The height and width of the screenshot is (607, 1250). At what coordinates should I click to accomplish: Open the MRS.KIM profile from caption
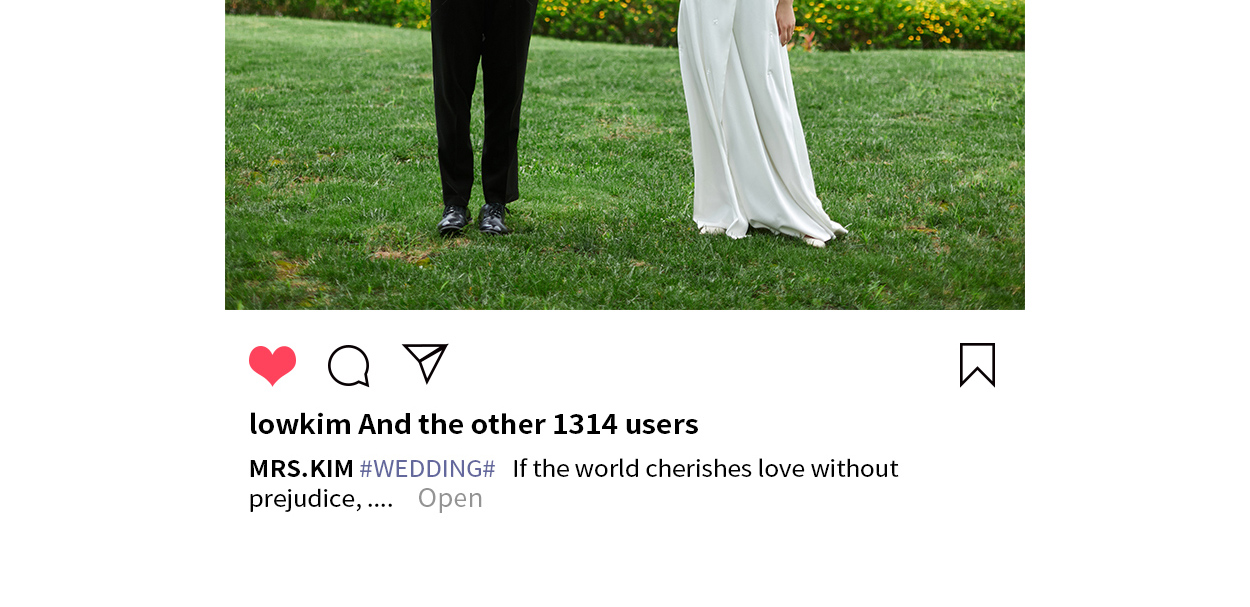click(x=301, y=468)
